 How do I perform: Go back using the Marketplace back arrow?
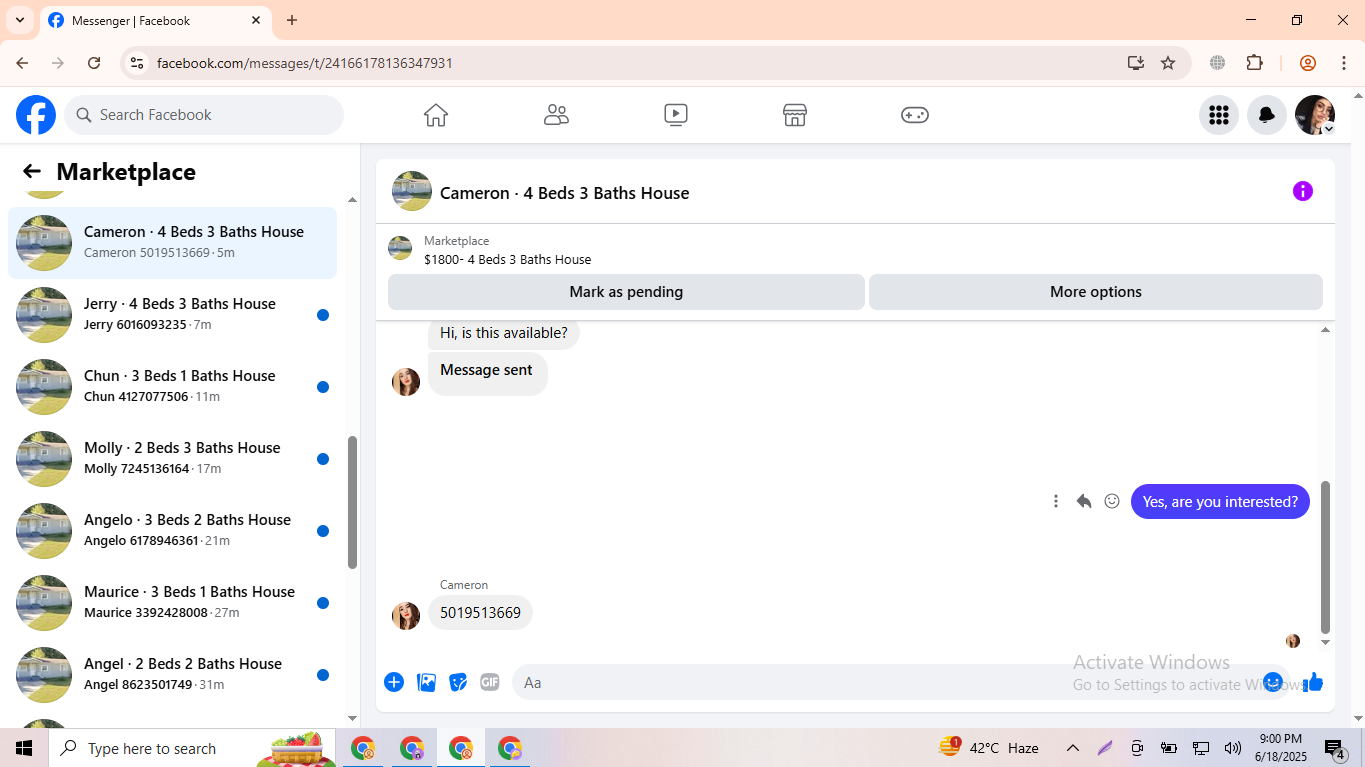tap(32, 172)
